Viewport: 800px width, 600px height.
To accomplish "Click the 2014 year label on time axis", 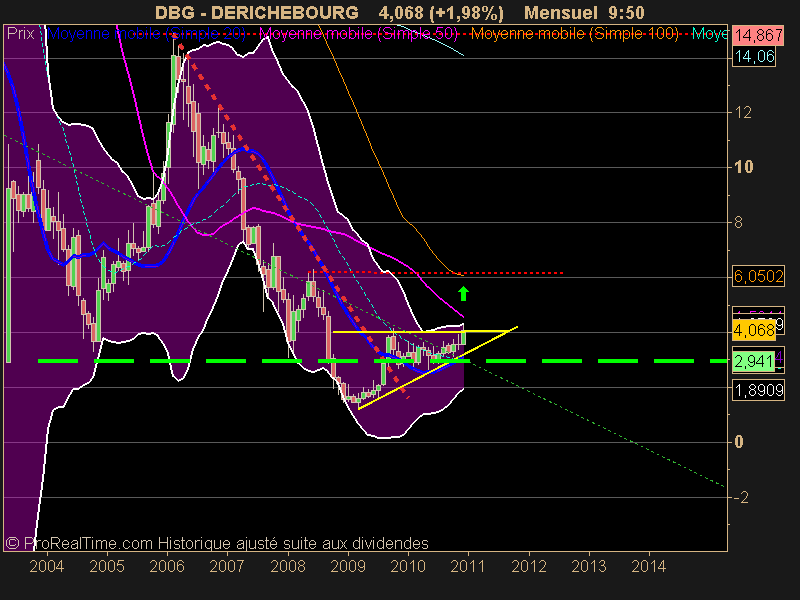I will pos(649,566).
